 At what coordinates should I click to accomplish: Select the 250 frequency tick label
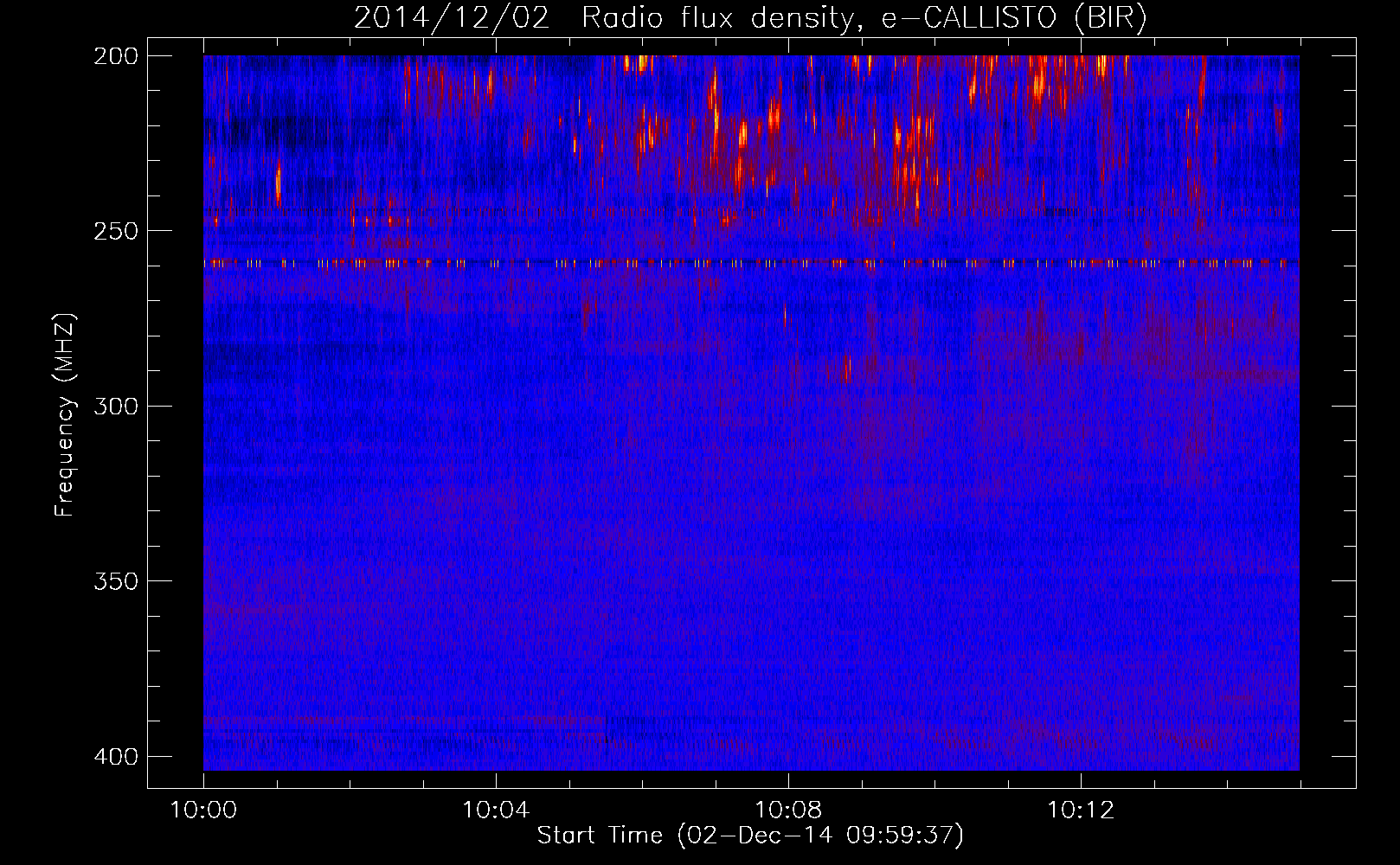coord(116,231)
